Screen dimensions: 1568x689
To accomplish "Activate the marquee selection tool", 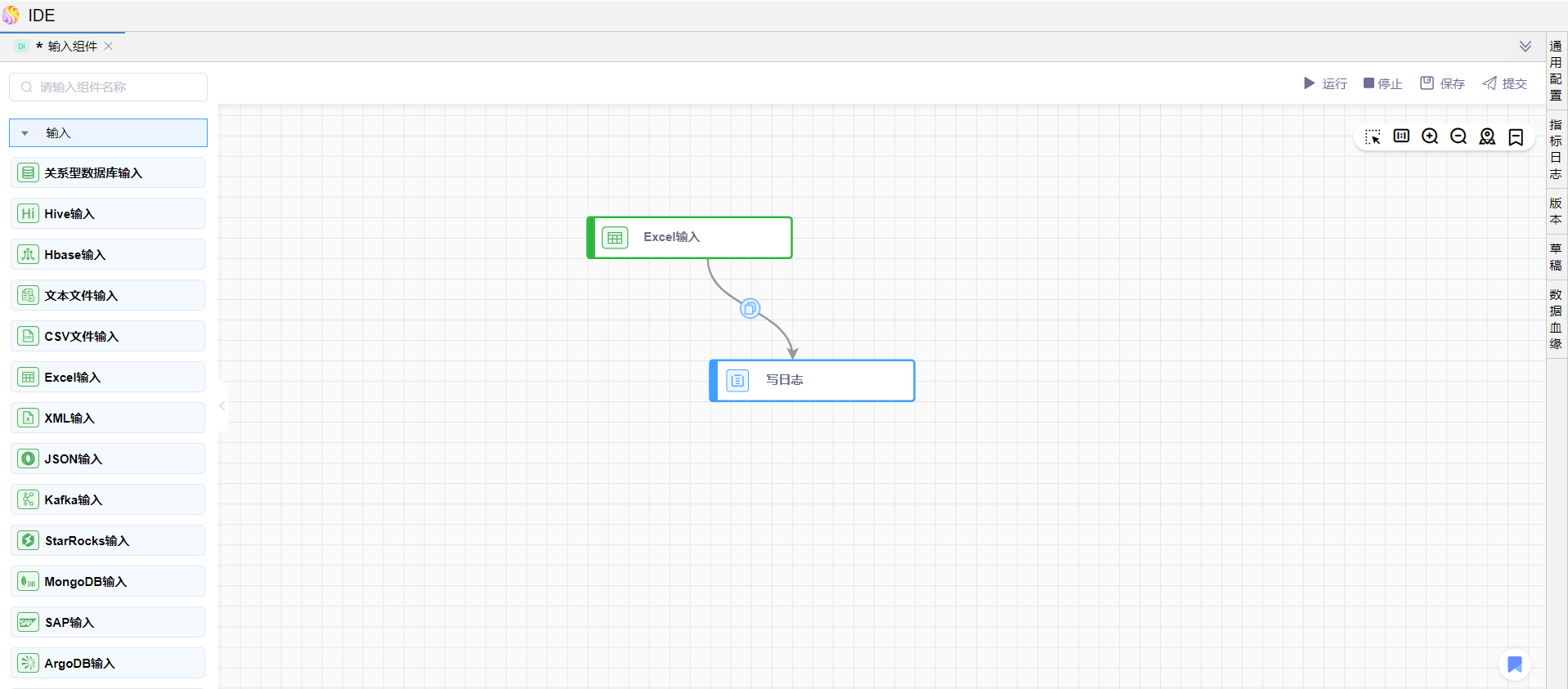I will [1373, 137].
